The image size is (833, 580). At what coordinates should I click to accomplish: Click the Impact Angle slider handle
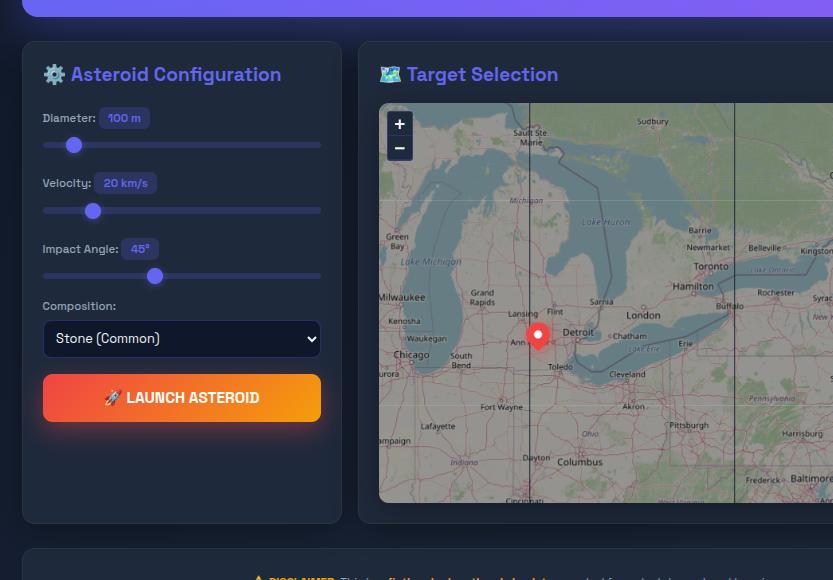[x=155, y=276]
